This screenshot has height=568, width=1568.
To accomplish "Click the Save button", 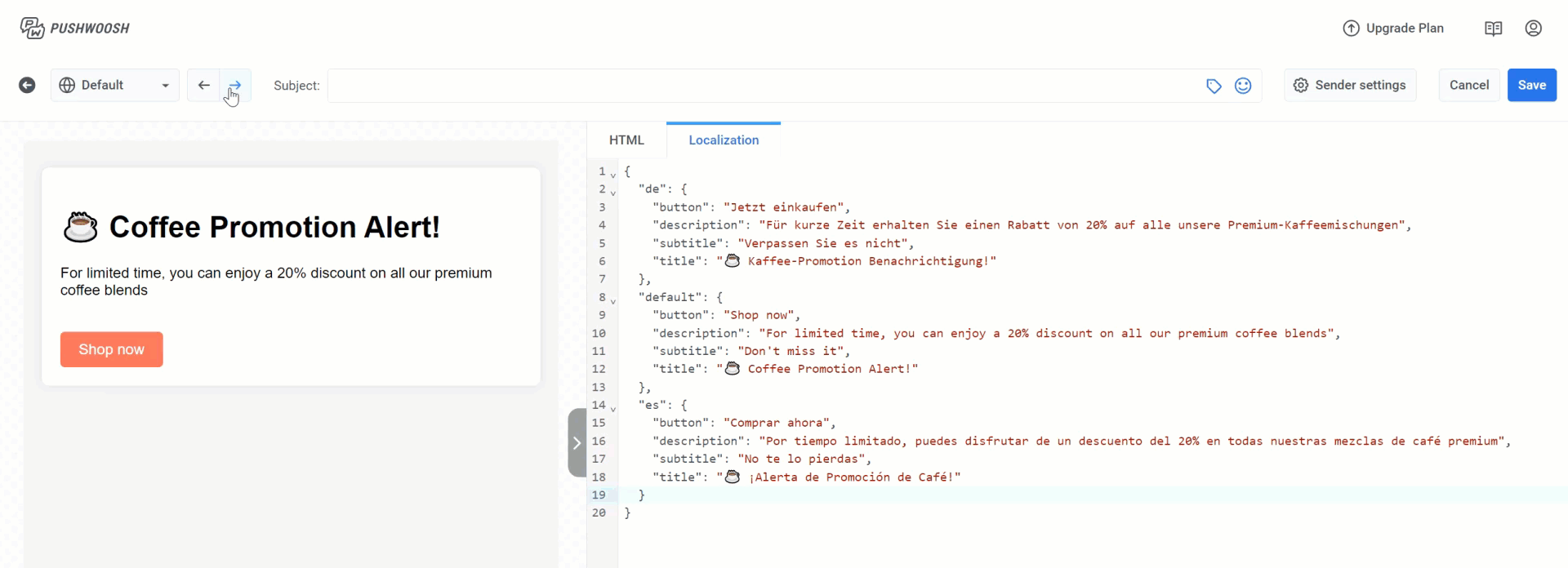I will [x=1531, y=86].
